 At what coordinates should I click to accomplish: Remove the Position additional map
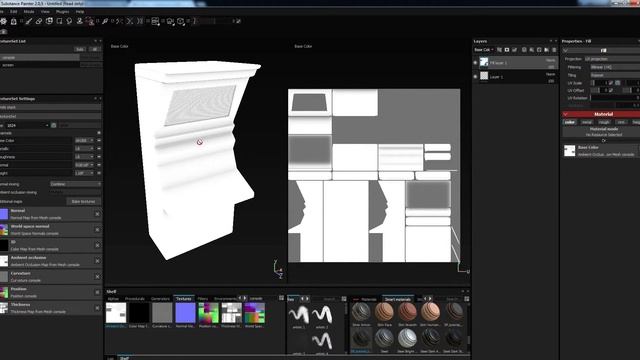(97, 292)
